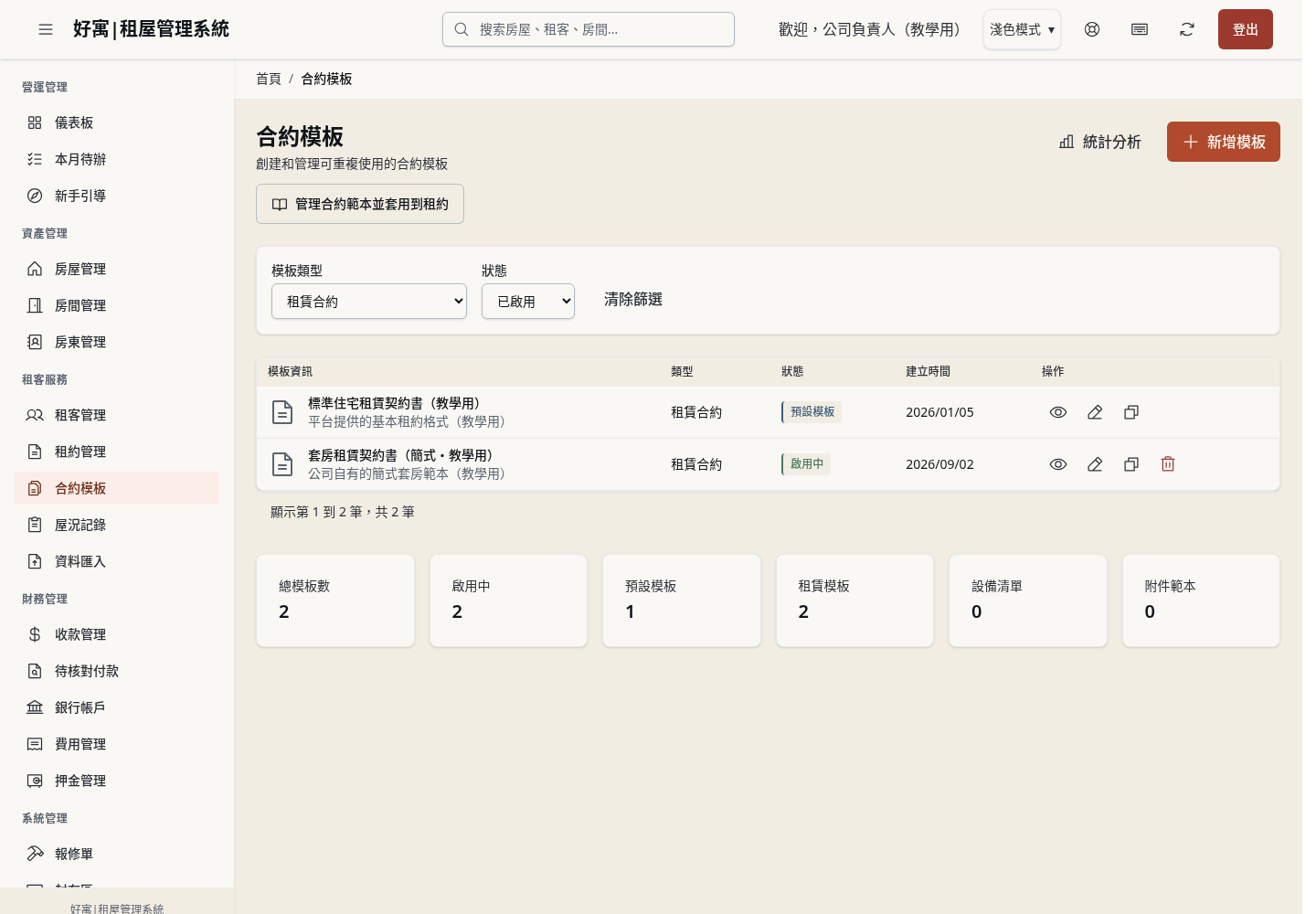Go to 本月待辦 in sidebar

pyautogui.click(x=117, y=159)
